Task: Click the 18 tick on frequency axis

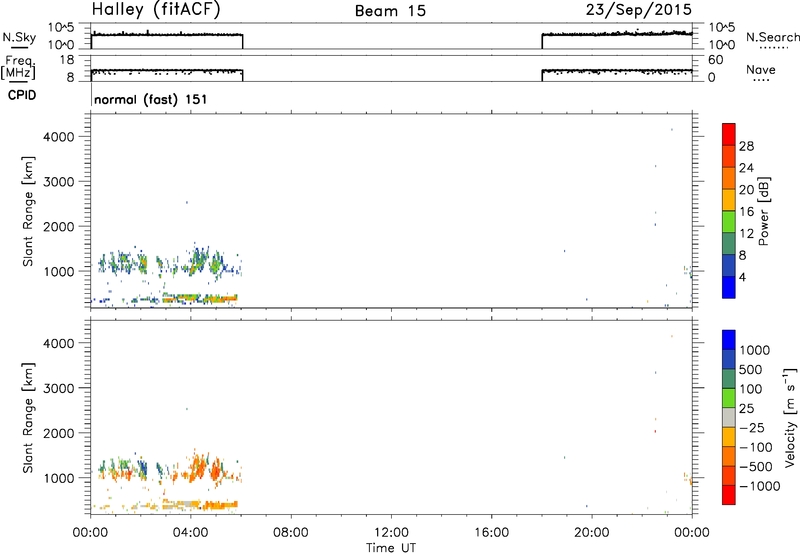Action: pyautogui.click(x=67, y=60)
